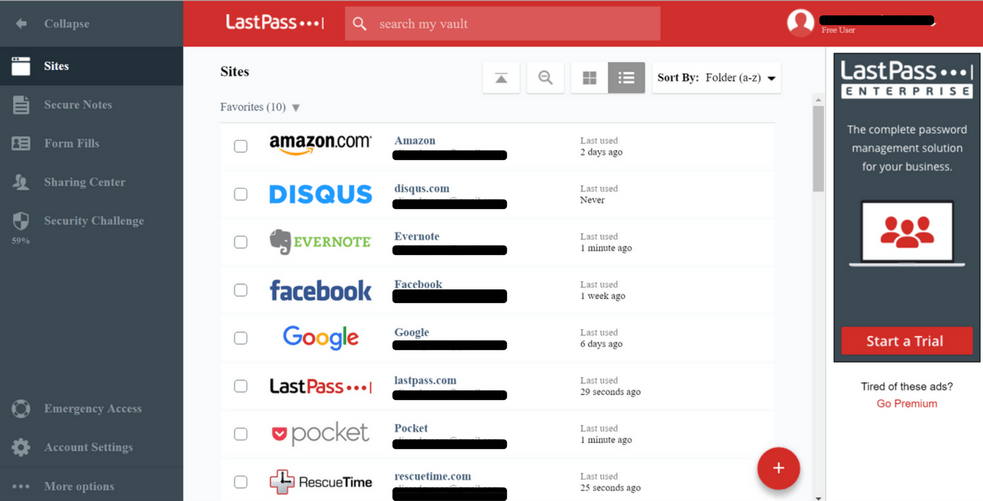Click the Collapse arrow icon in sidebar
The height and width of the screenshot is (501, 983).
coord(21,24)
